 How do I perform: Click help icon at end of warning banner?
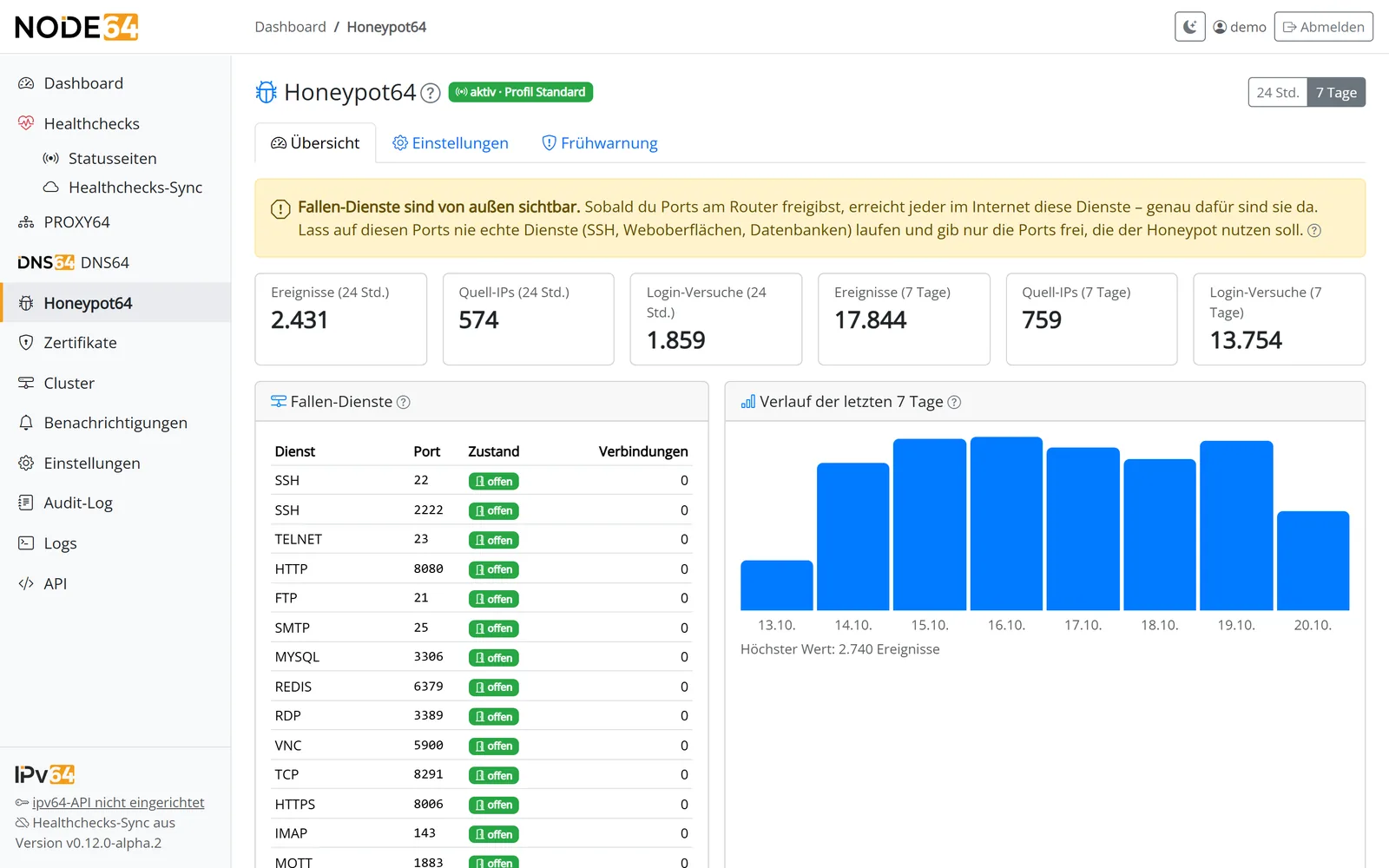pos(1314,230)
